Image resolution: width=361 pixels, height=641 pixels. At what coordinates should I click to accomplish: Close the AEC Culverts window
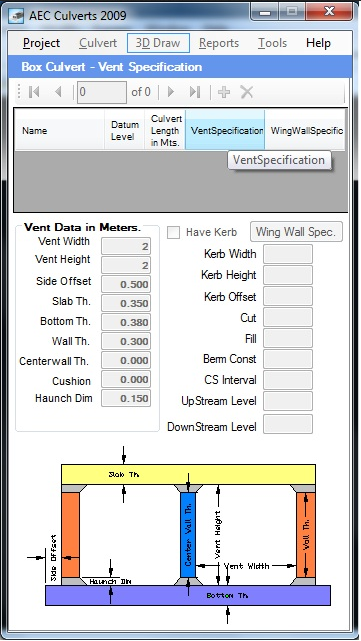tap(330, 12)
